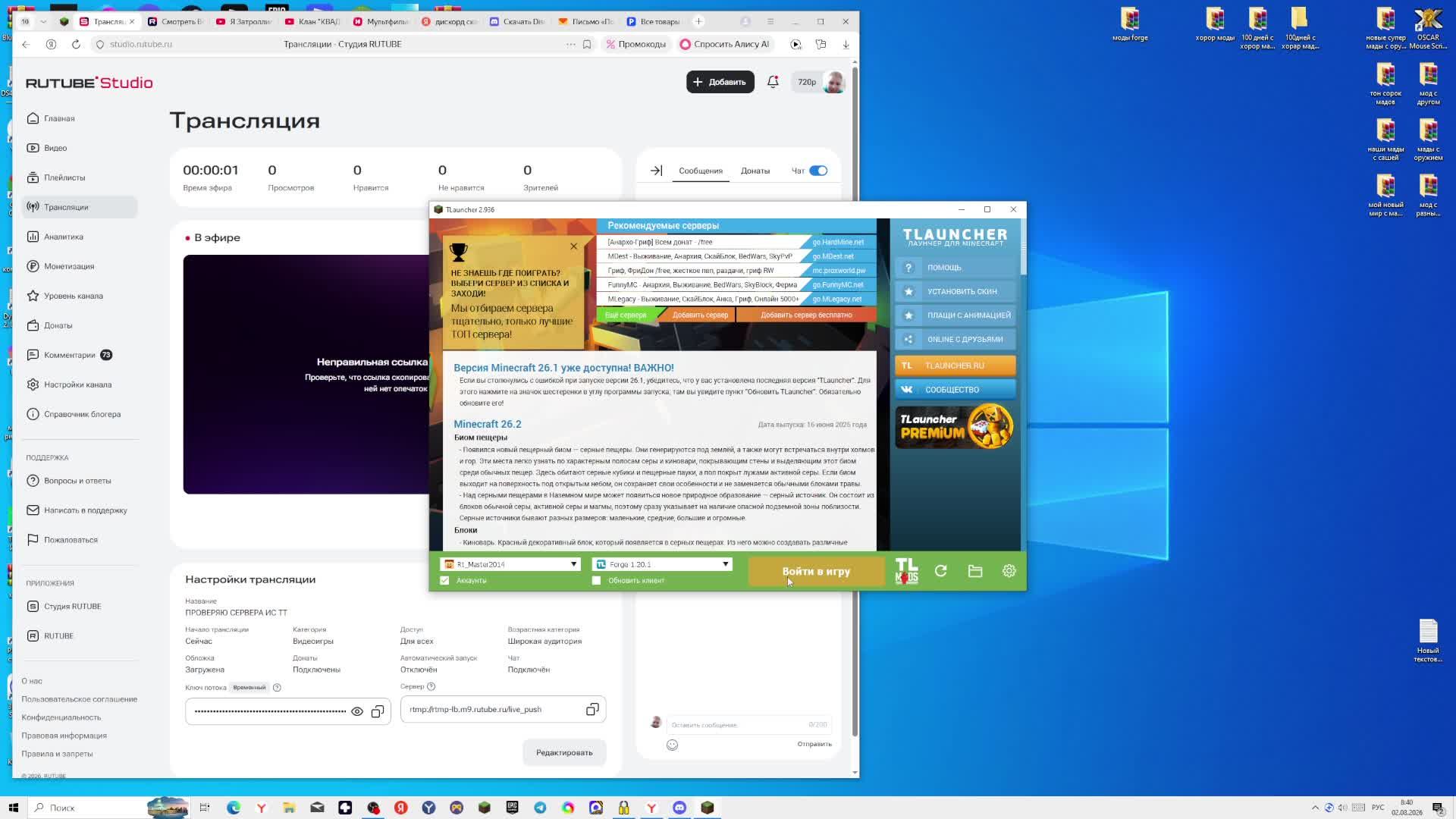Open the 720p quality selector

pyautogui.click(x=807, y=82)
